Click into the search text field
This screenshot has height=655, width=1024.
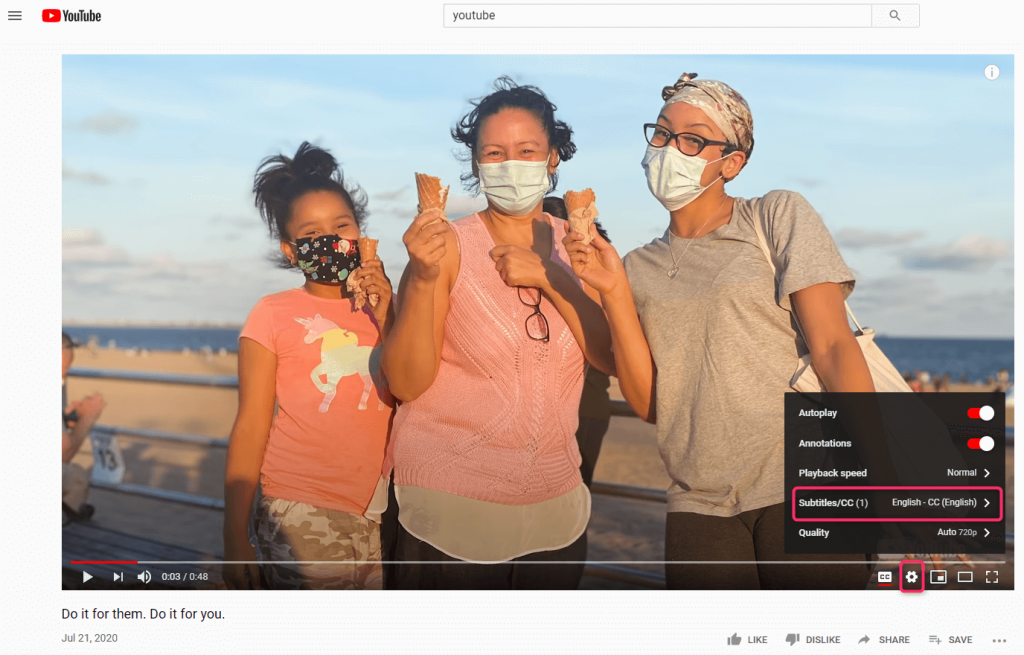pyautogui.click(x=657, y=16)
